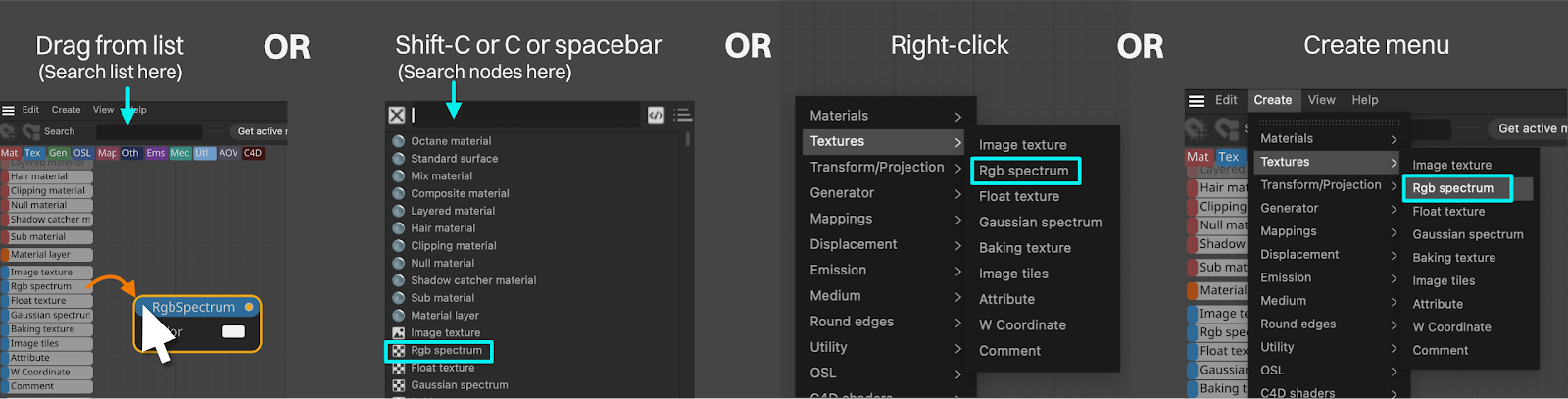The height and width of the screenshot is (399, 1568).
Task: Click the Rgb spectrum button in the drag list
Action: (x=41, y=286)
